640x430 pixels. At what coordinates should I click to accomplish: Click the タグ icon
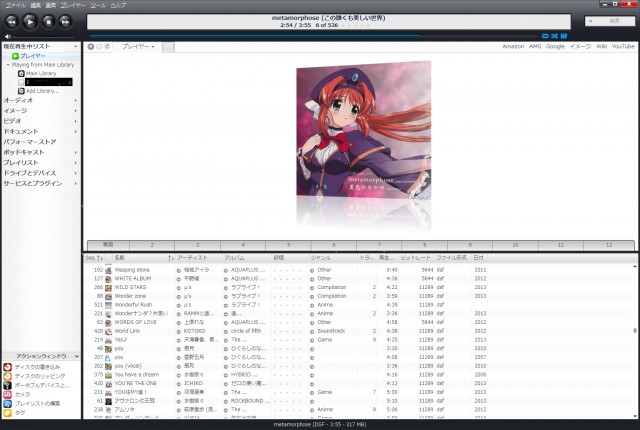point(7,413)
